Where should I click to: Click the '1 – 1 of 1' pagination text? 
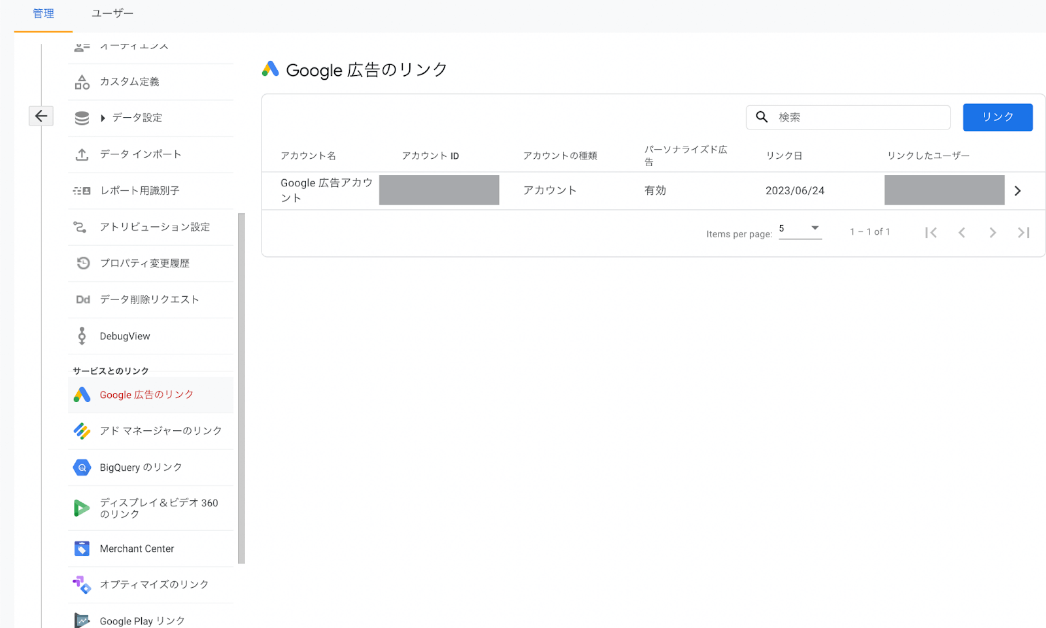pyautogui.click(x=870, y=232)
